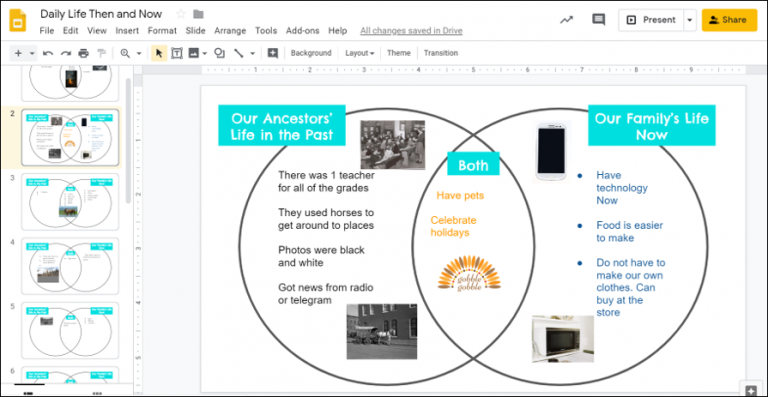Add a new slide with plus button
This screenshot has width=768, height=397.
pos(18,53)
